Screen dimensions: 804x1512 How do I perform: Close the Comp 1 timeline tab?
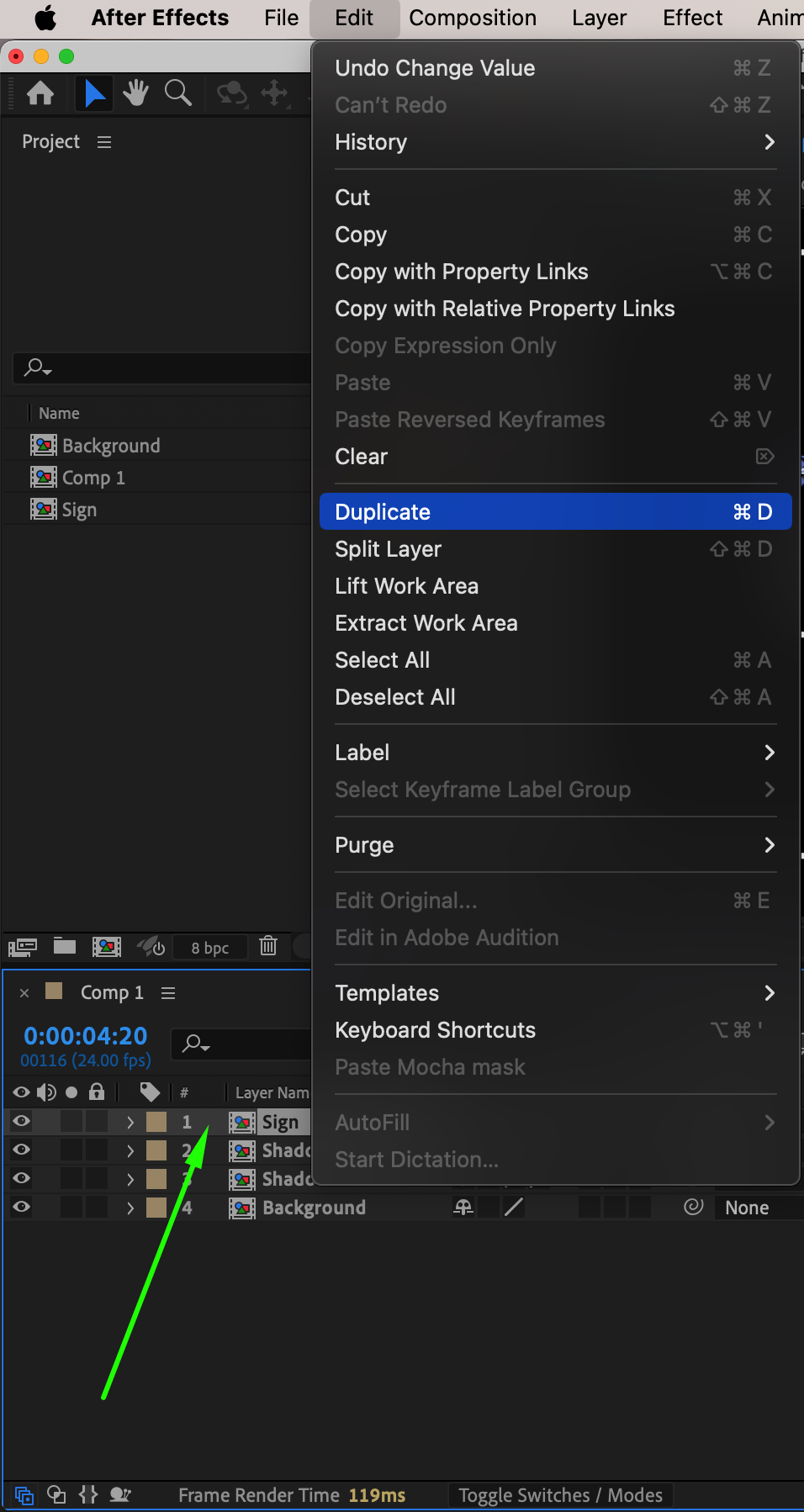tap(24, 993)
